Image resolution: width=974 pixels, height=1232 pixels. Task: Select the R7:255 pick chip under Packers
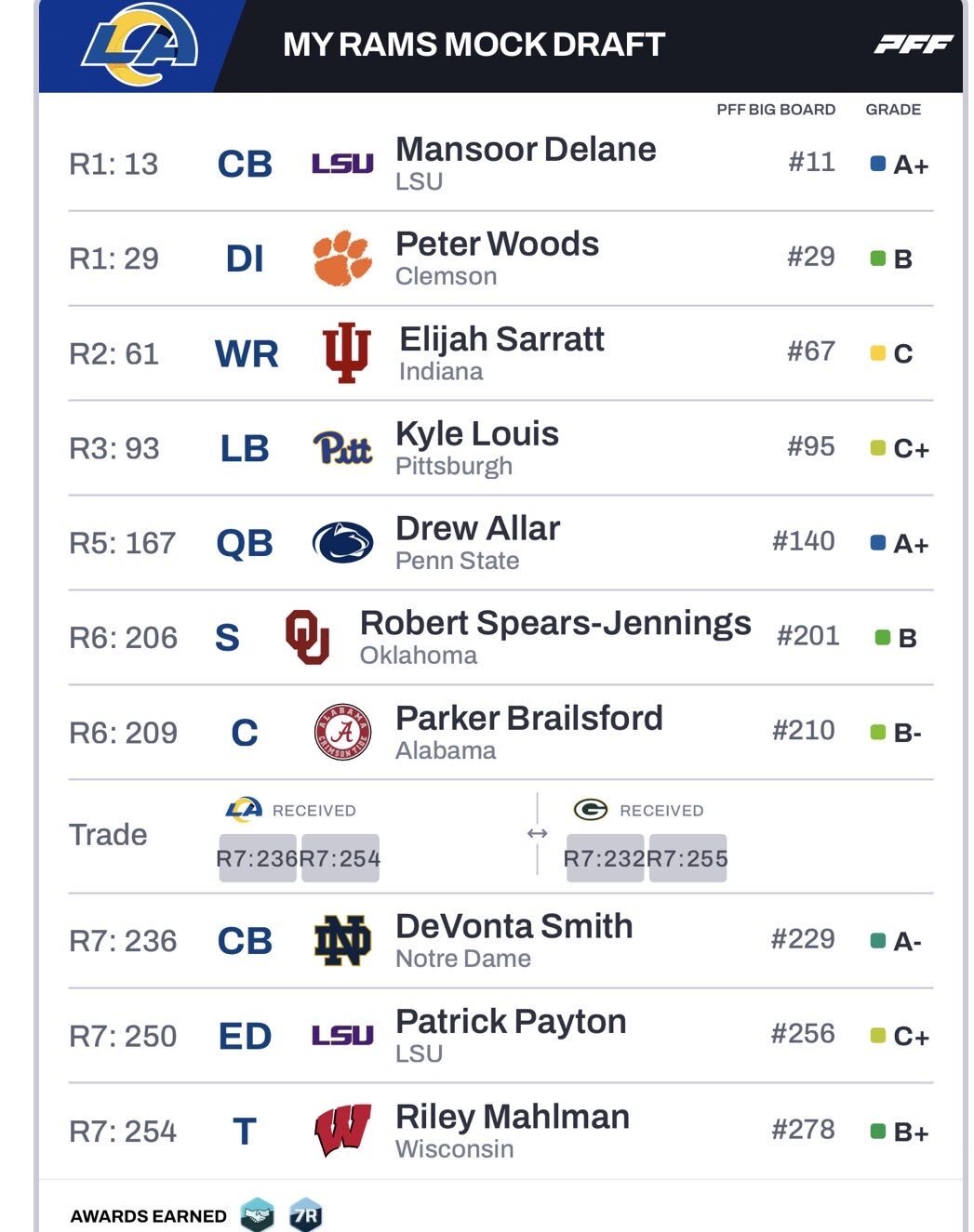[x=687, y=858]
